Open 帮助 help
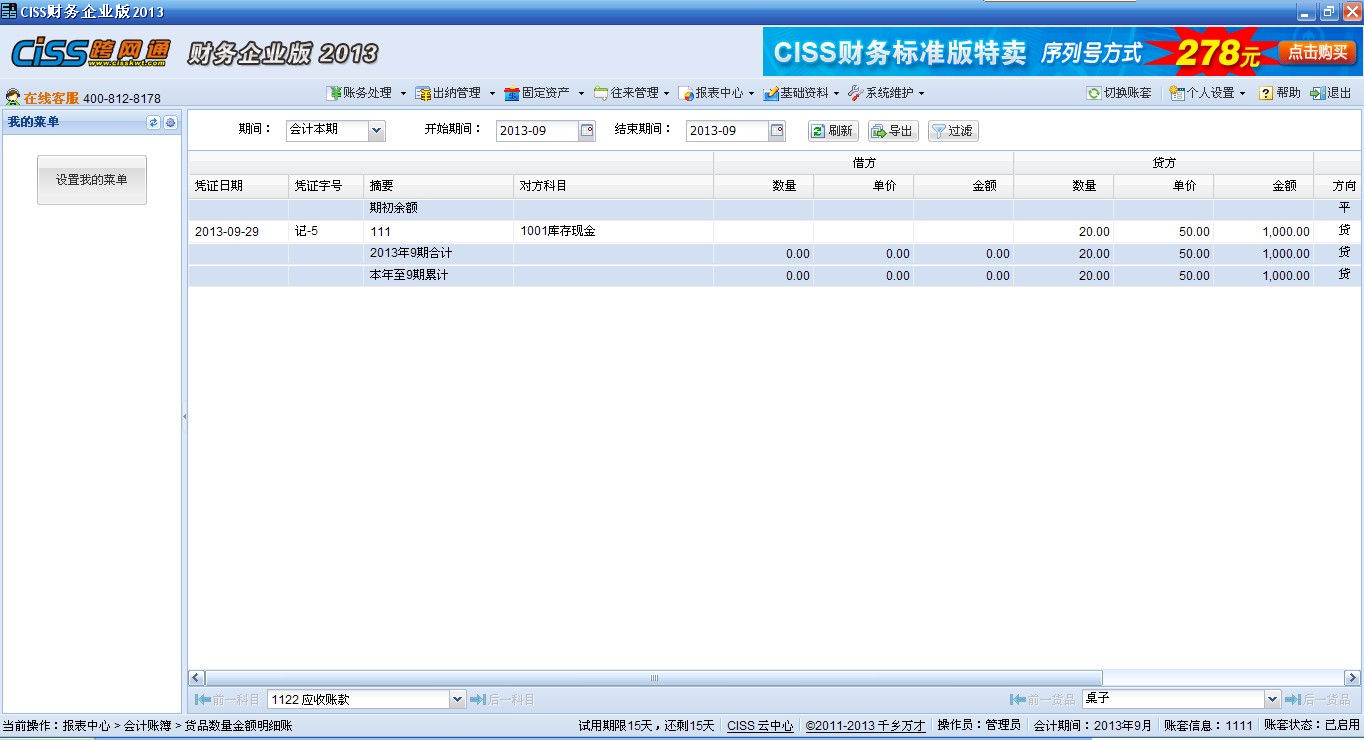 [1279, 93]
